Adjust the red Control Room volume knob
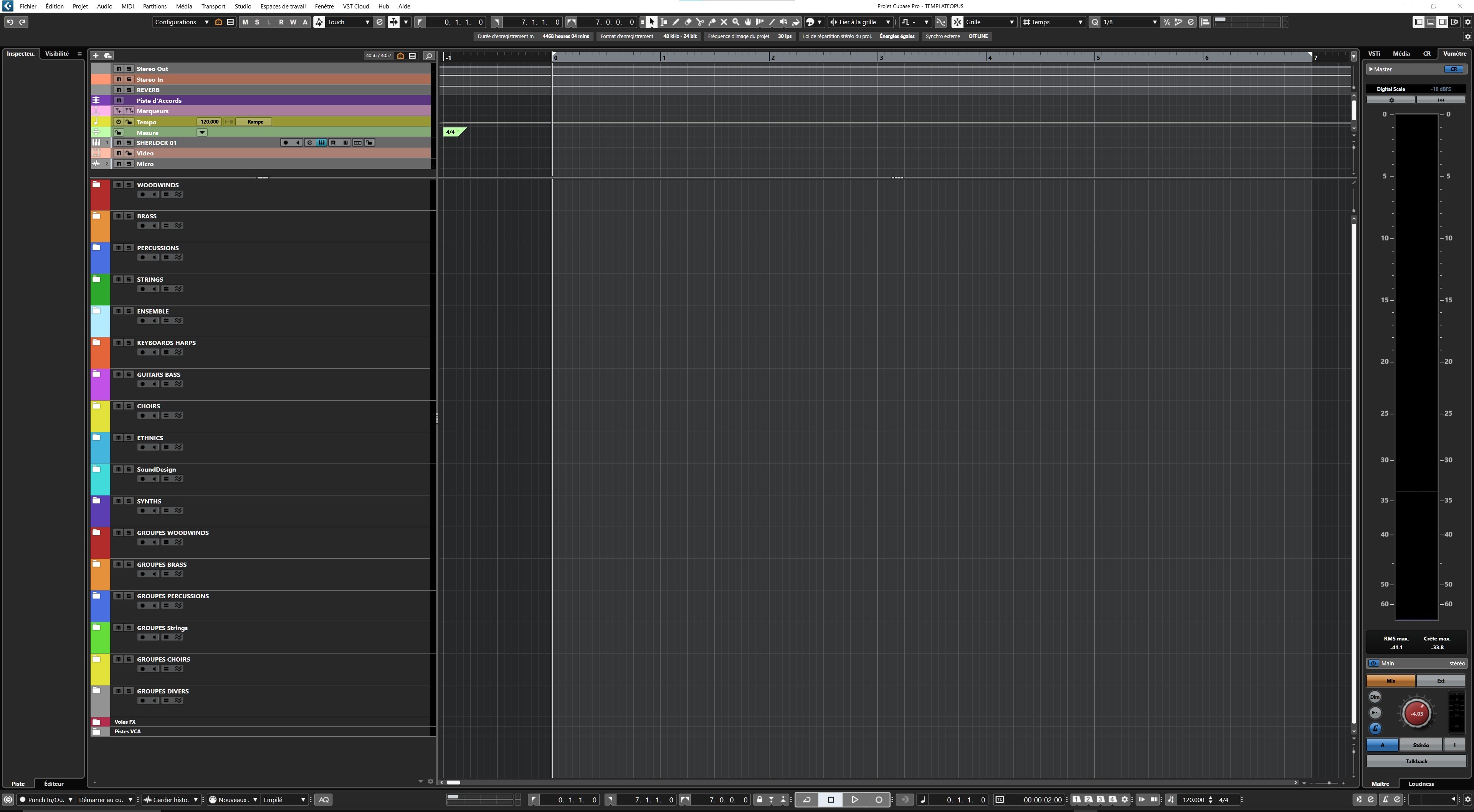 click(x=1416, y=713)
